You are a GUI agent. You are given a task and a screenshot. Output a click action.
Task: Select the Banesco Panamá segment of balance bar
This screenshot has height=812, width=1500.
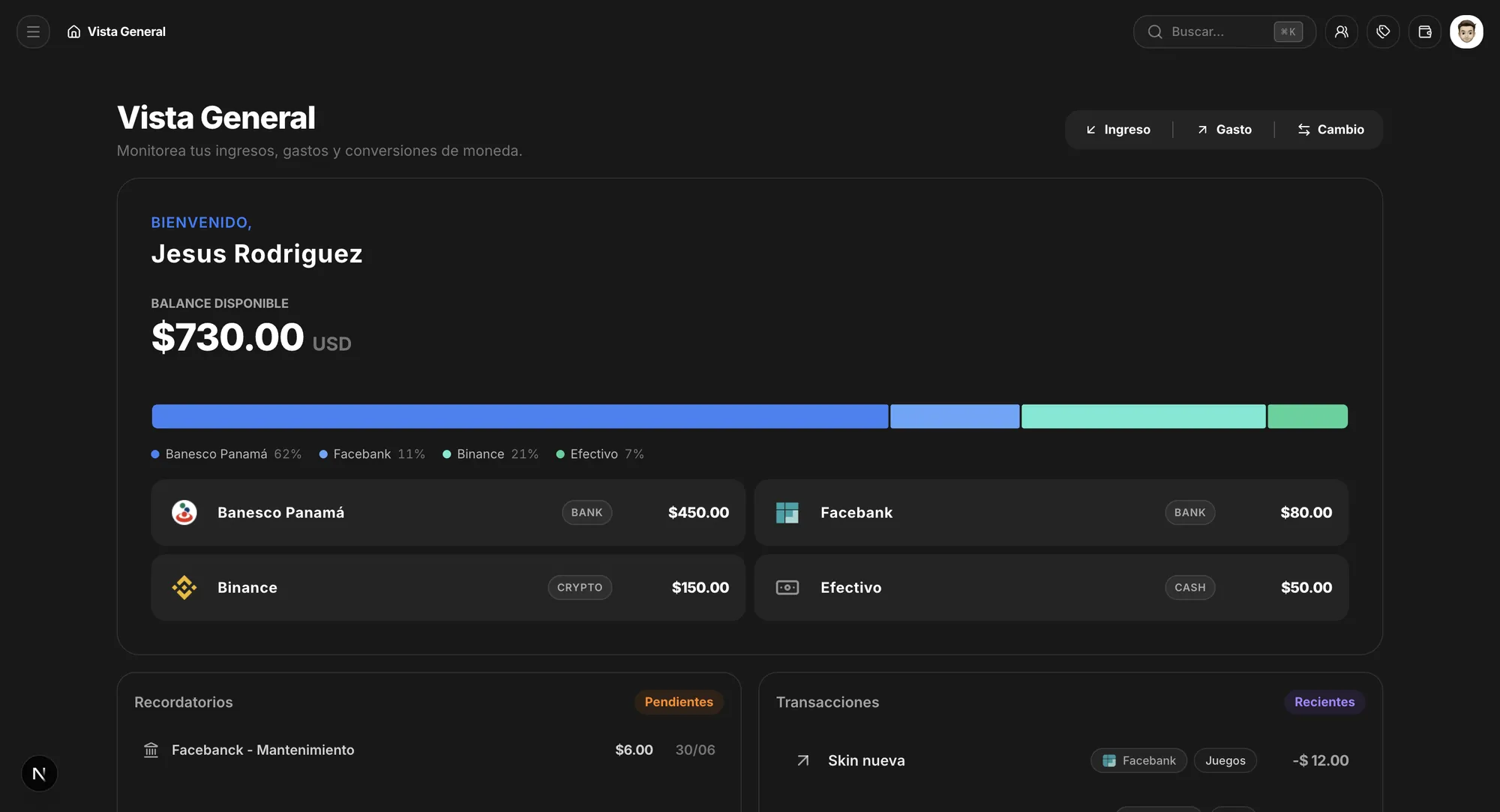pyautogui.click(x=520, y=416)
